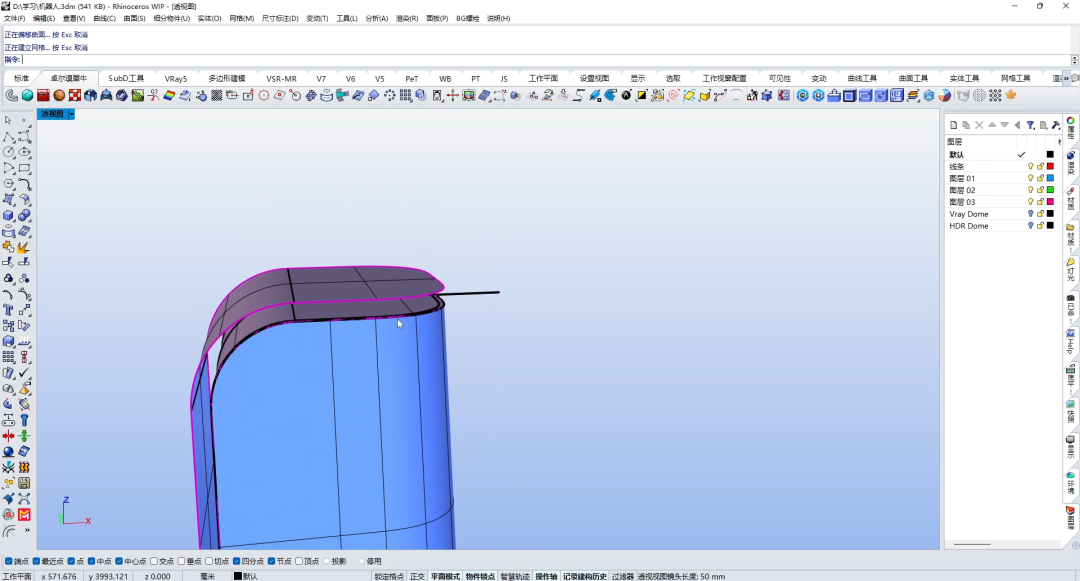Click the green color swatch of 图层 02
Viewport: 1080px width, 581px height.
point(1050,190)
